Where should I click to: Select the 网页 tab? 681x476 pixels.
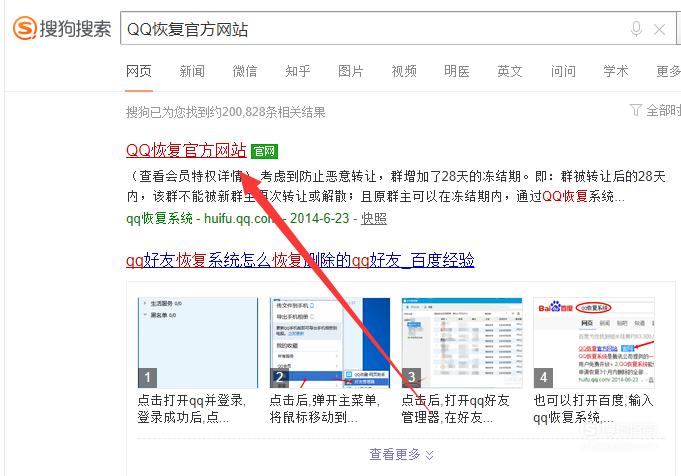pos(139,71)
